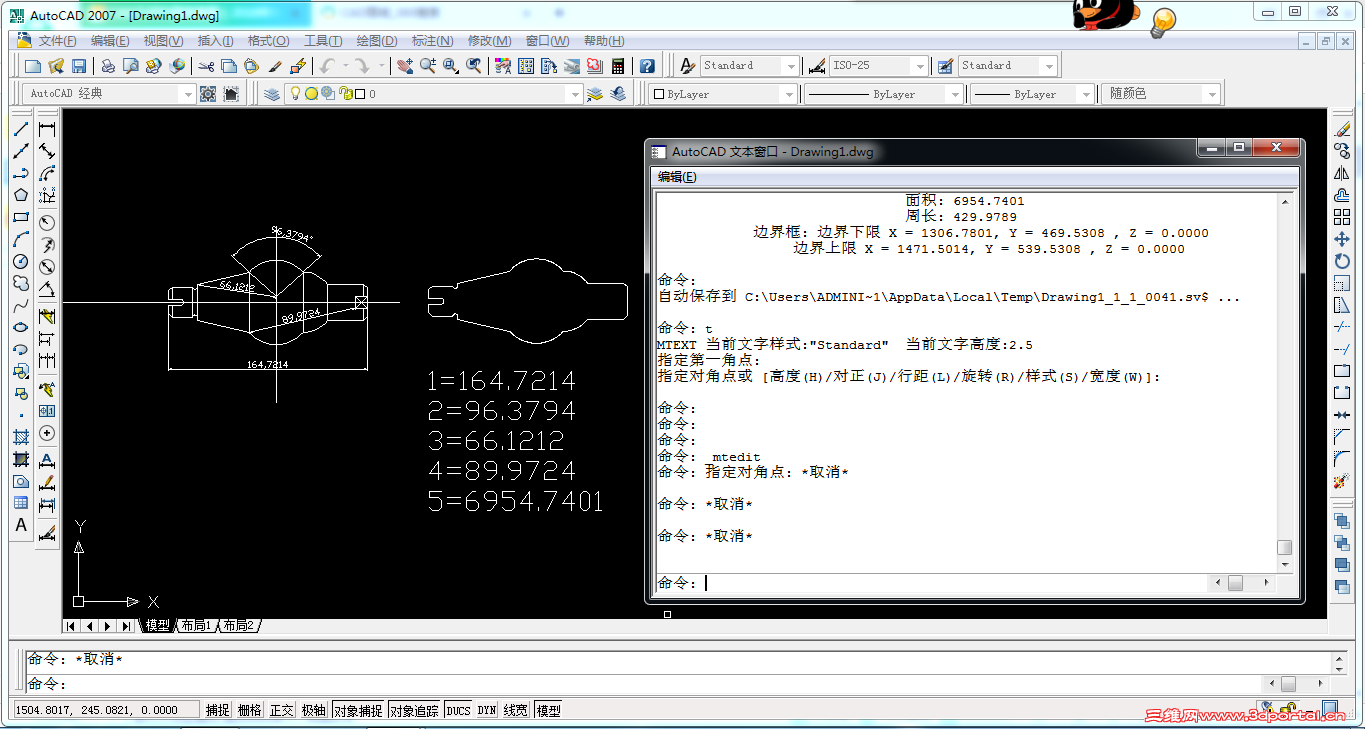Select the Rotate modify tool
The height and width of the screenshot is (729, 1365).
[1342, 261]
